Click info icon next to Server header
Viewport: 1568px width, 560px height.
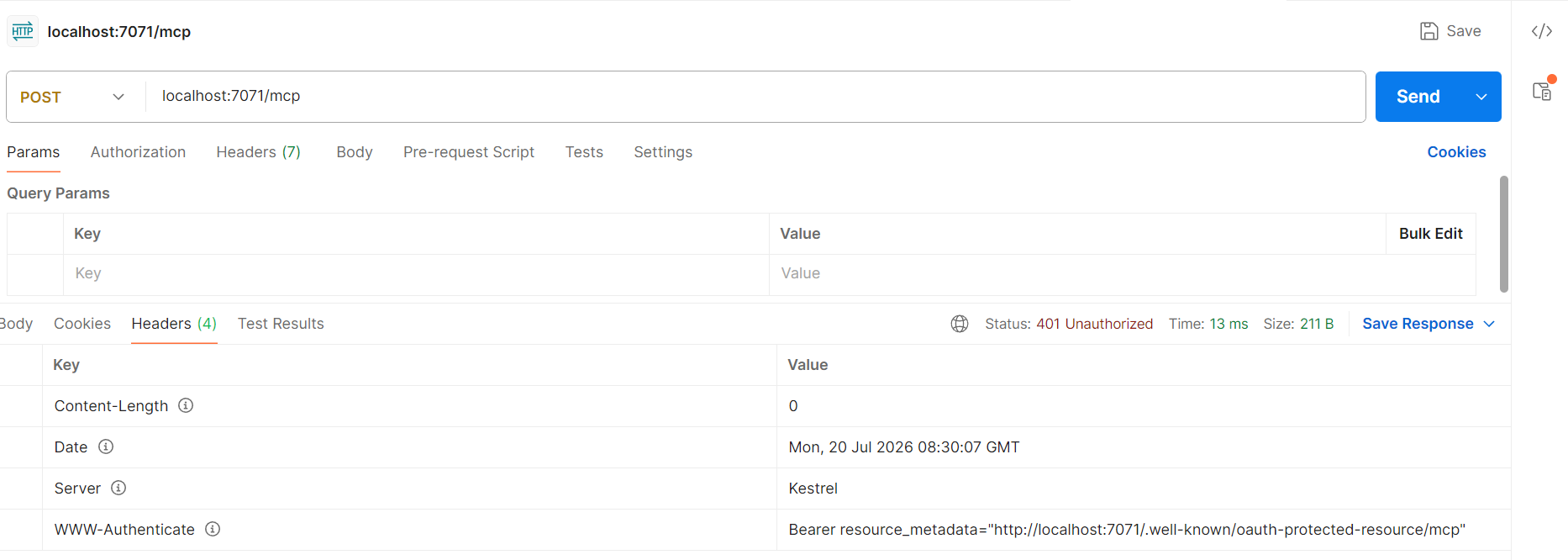[118, 488]
